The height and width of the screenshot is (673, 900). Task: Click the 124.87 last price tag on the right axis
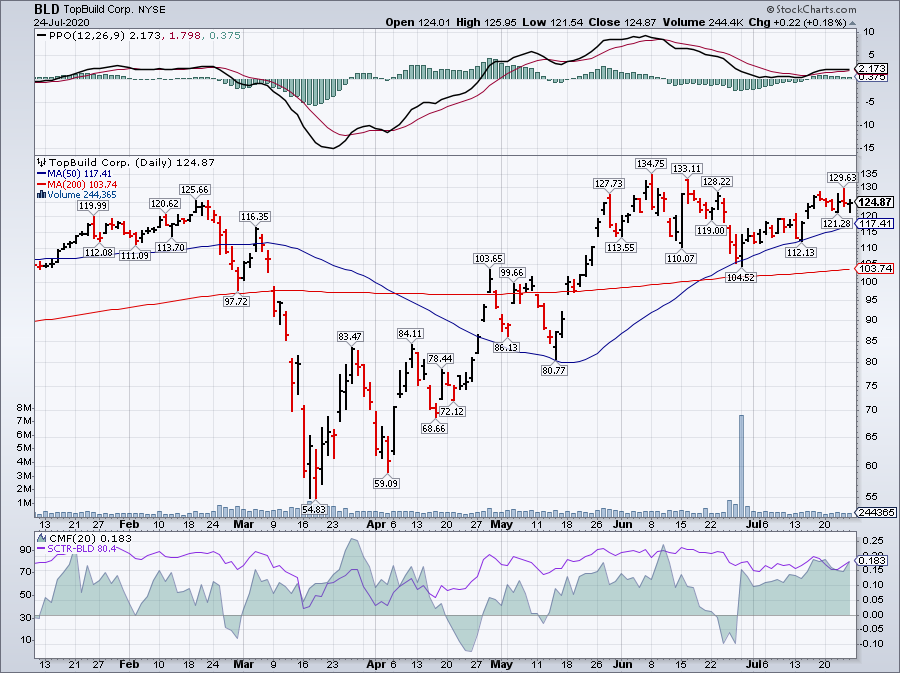click(x=874, y=202)
